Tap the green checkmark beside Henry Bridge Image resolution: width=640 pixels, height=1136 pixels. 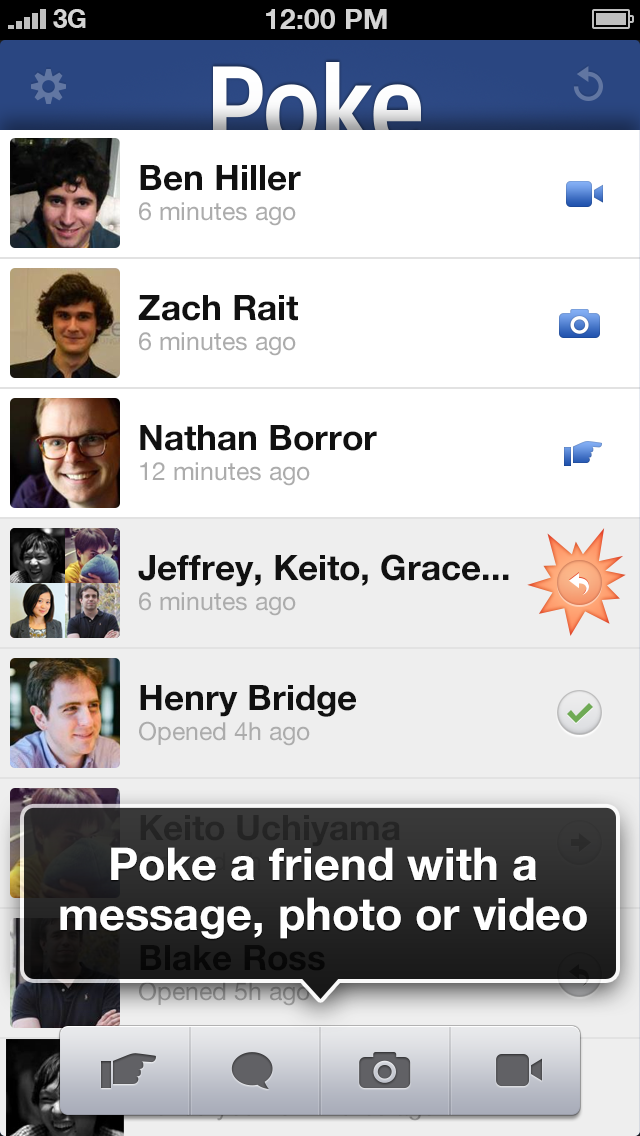(x=580, y=714)
